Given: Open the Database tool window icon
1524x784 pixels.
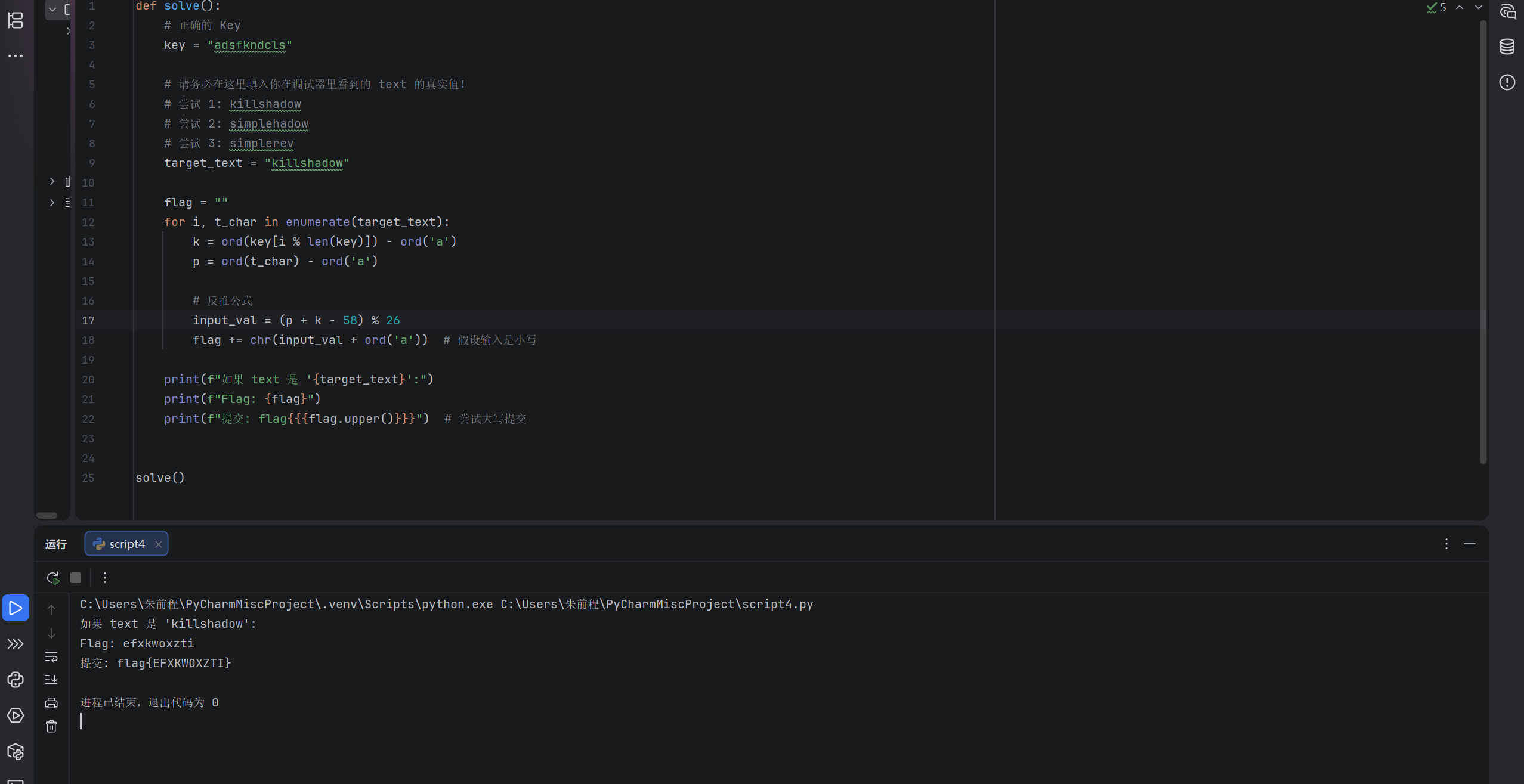Looking at the screenshot, I should pos(1507,47).
